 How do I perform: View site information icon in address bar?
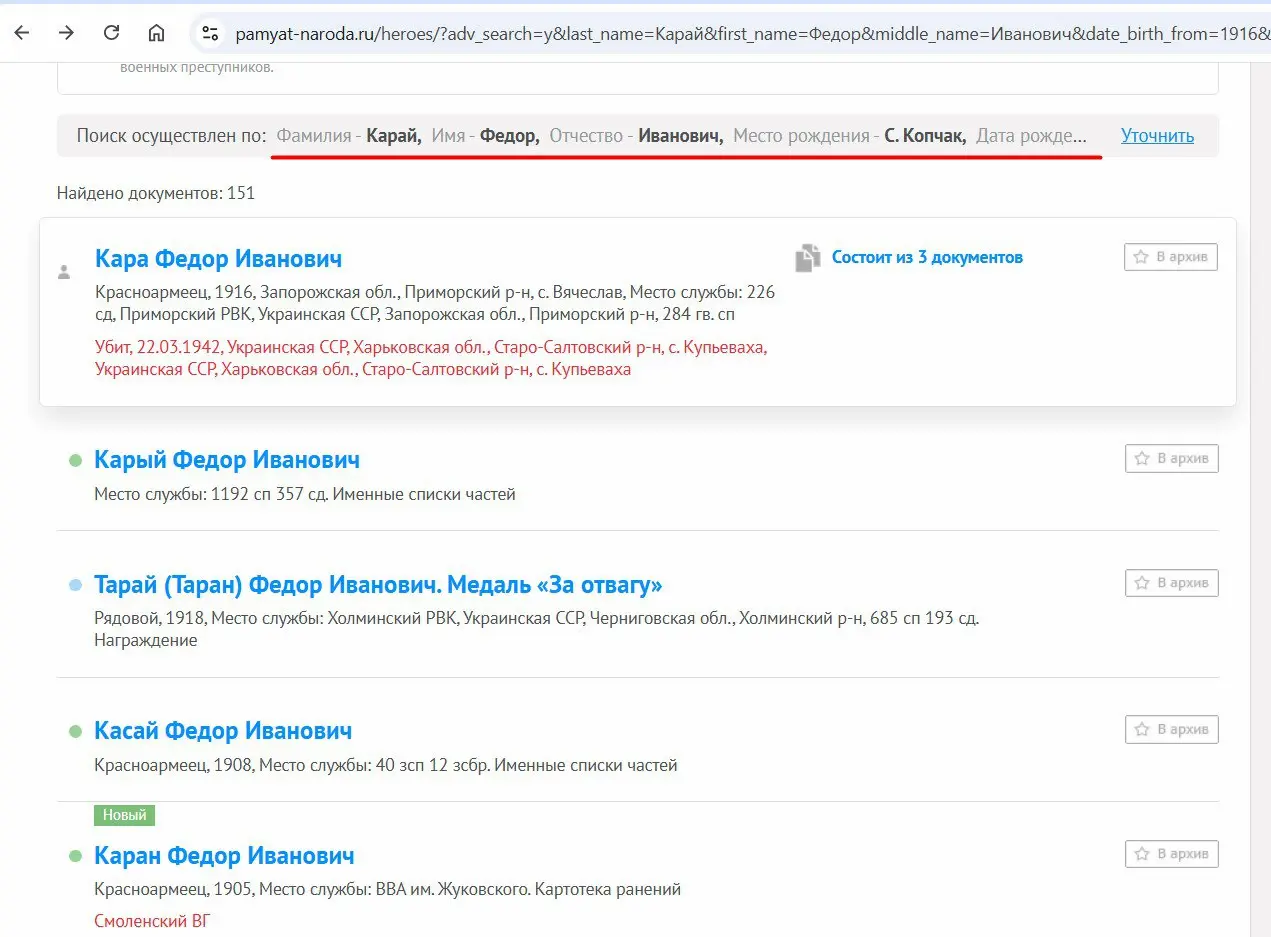click(x=210, y=34)
